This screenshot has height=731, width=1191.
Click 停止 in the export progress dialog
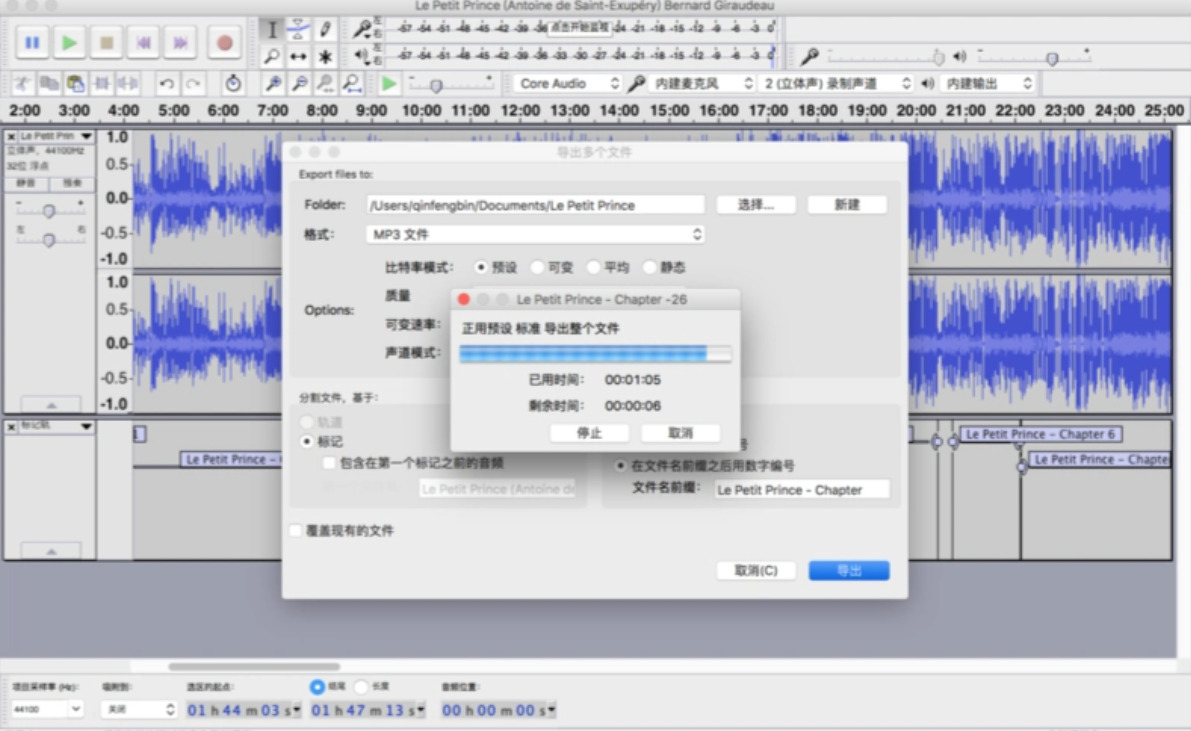point(589,433)
